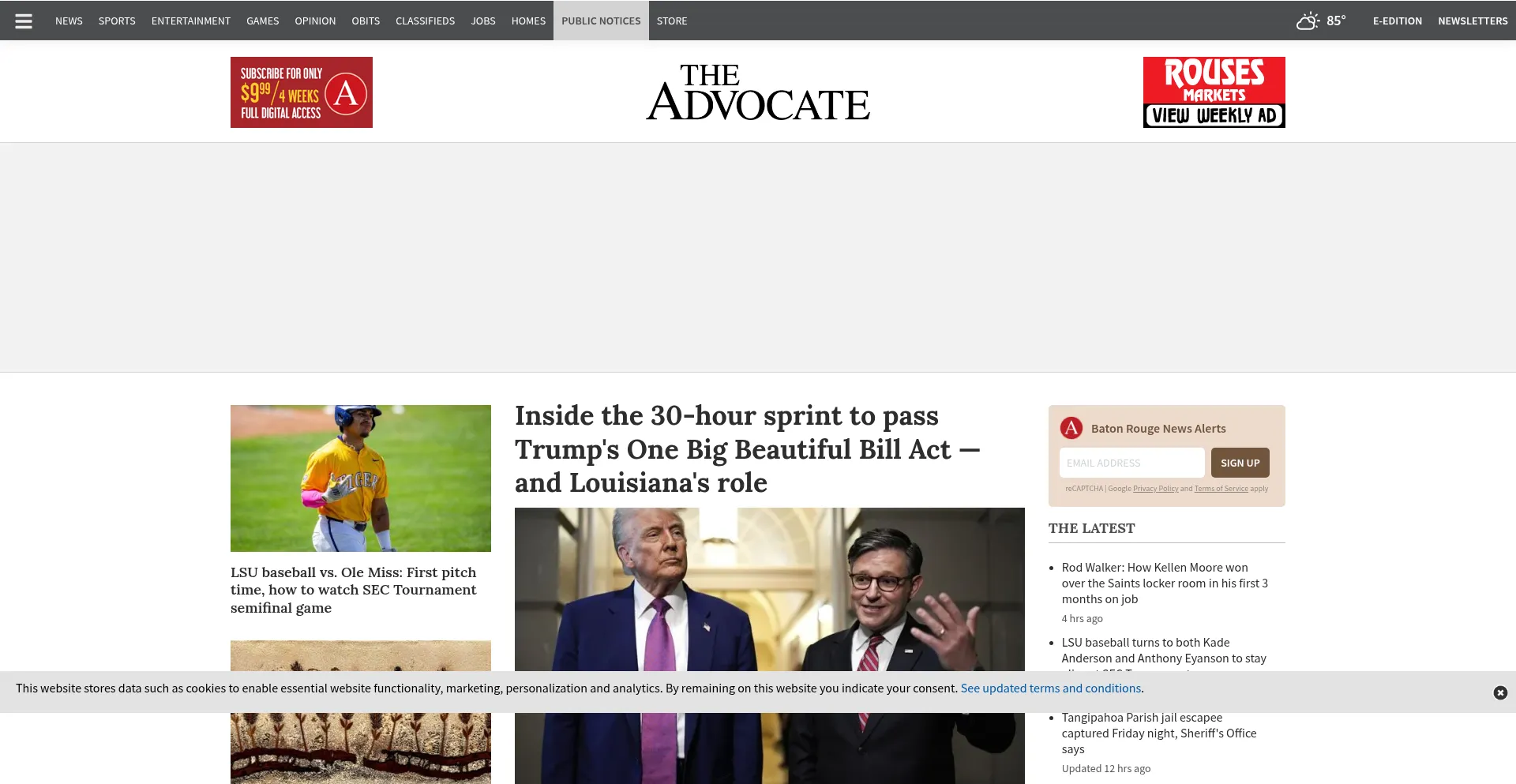This screenshot has width=1516, height=784.
Task: Click the ancient painting thumbnail below LSU story
Action: 361,712
